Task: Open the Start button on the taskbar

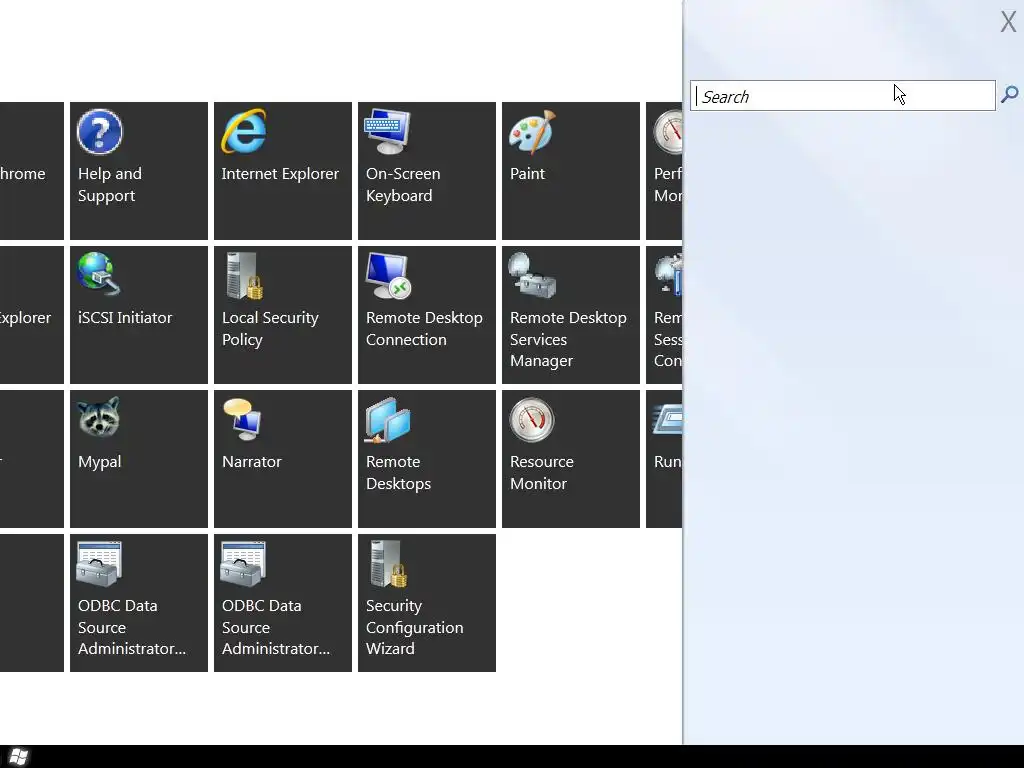Action: click(18, 757)
